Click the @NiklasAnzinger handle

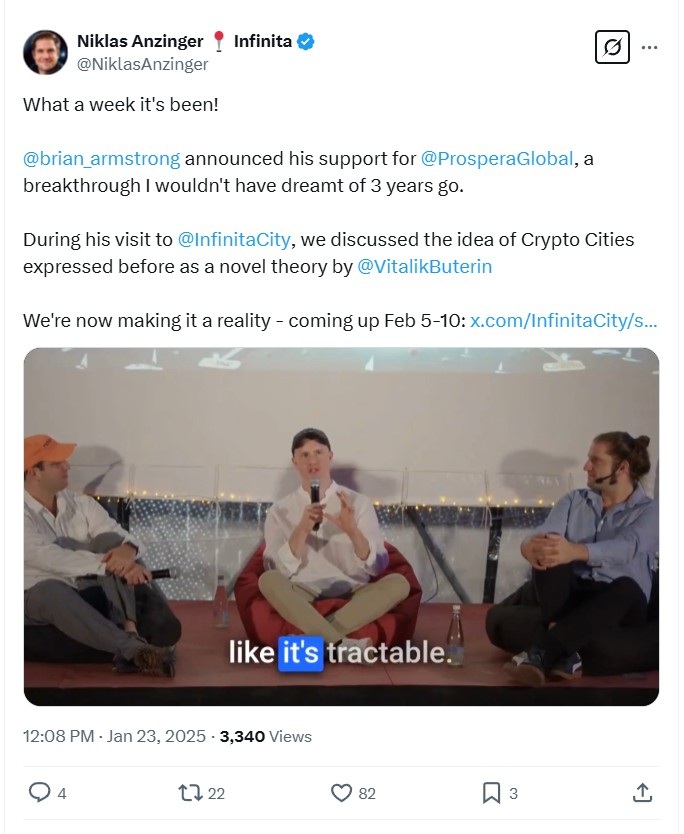click(143, 64)
